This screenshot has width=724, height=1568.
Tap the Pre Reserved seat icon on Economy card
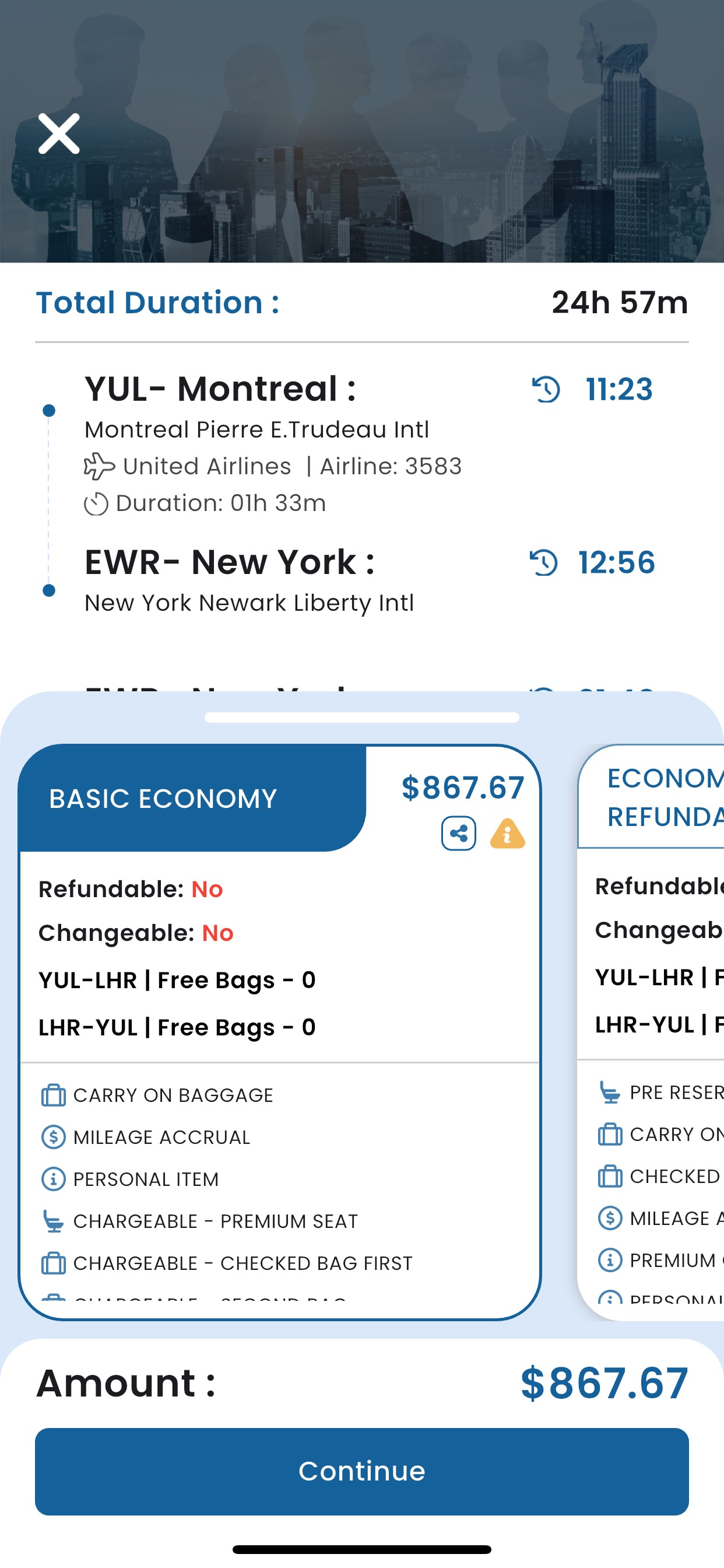pyautogui.click(x=610, y=1093)
